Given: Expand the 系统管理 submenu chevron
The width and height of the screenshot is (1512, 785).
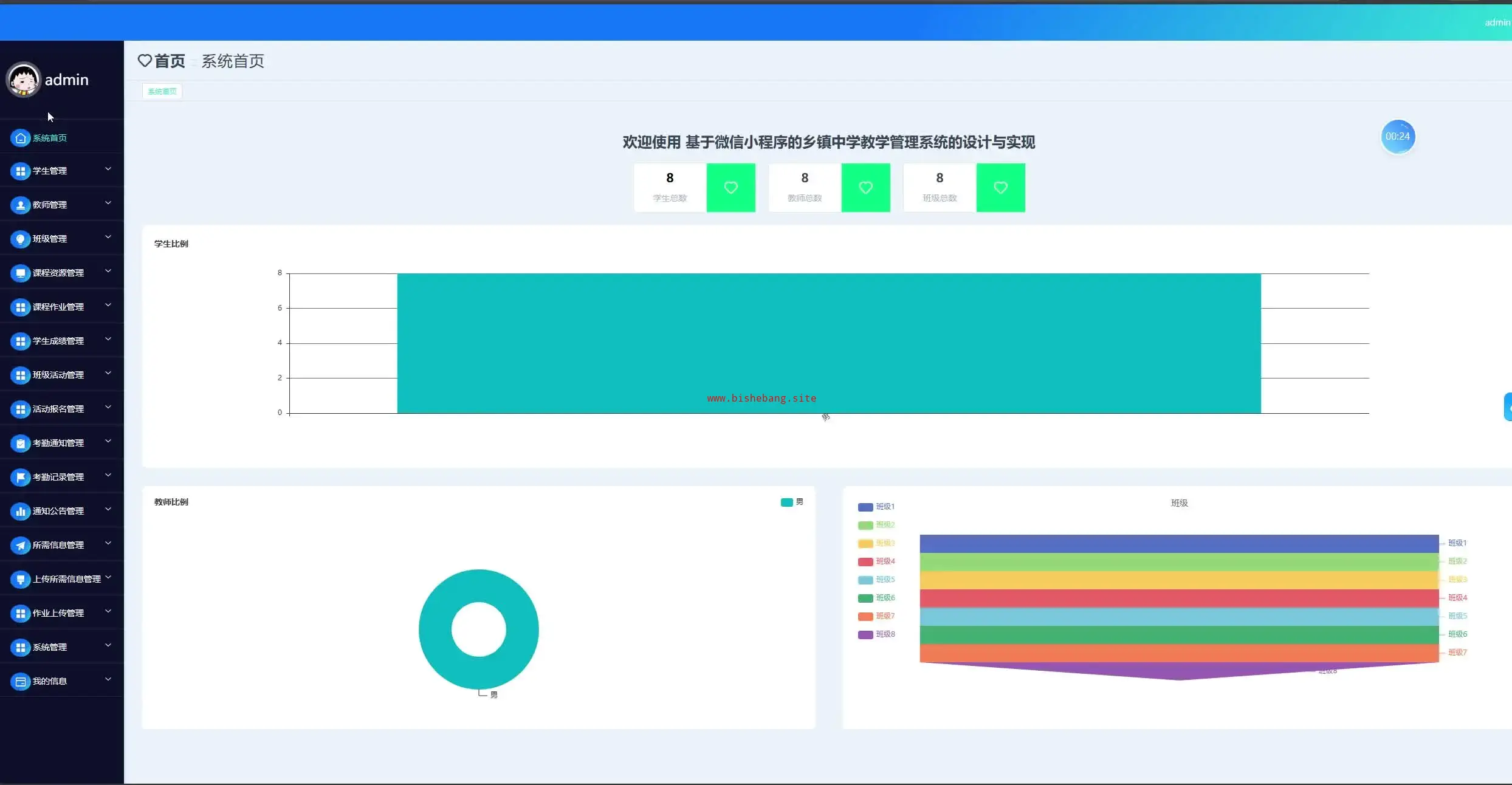Looking at the screenshot, I should [108, 646].
